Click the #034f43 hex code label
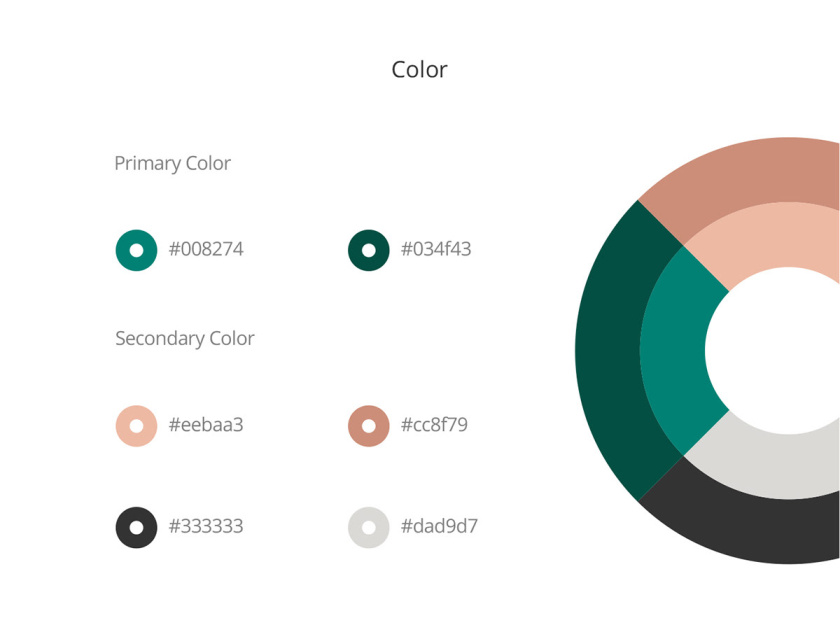Image resolution: width=840 pixels, height=625 pixels. (436, 249)
